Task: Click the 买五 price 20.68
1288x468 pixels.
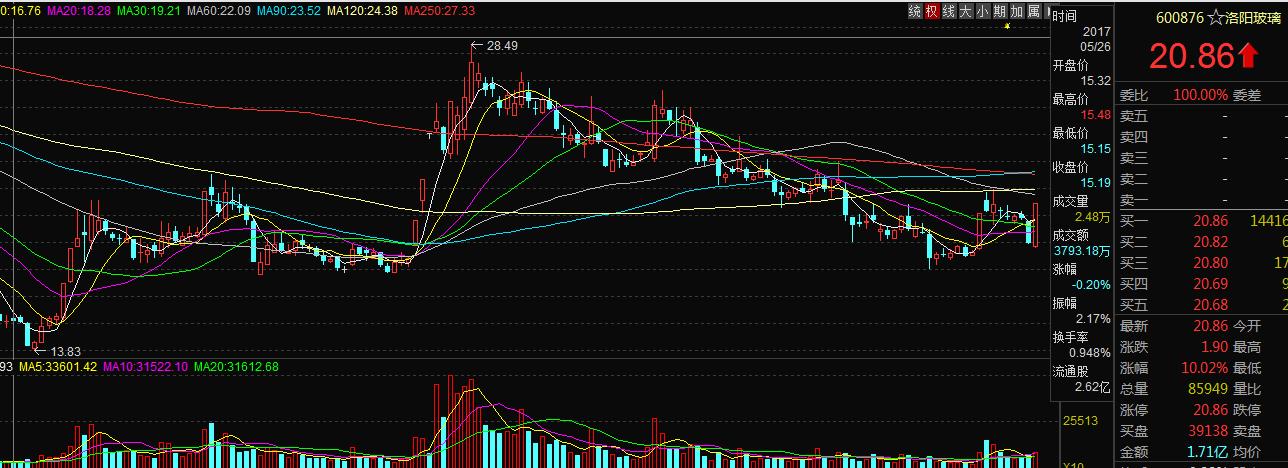Action: coord(1210,305)
